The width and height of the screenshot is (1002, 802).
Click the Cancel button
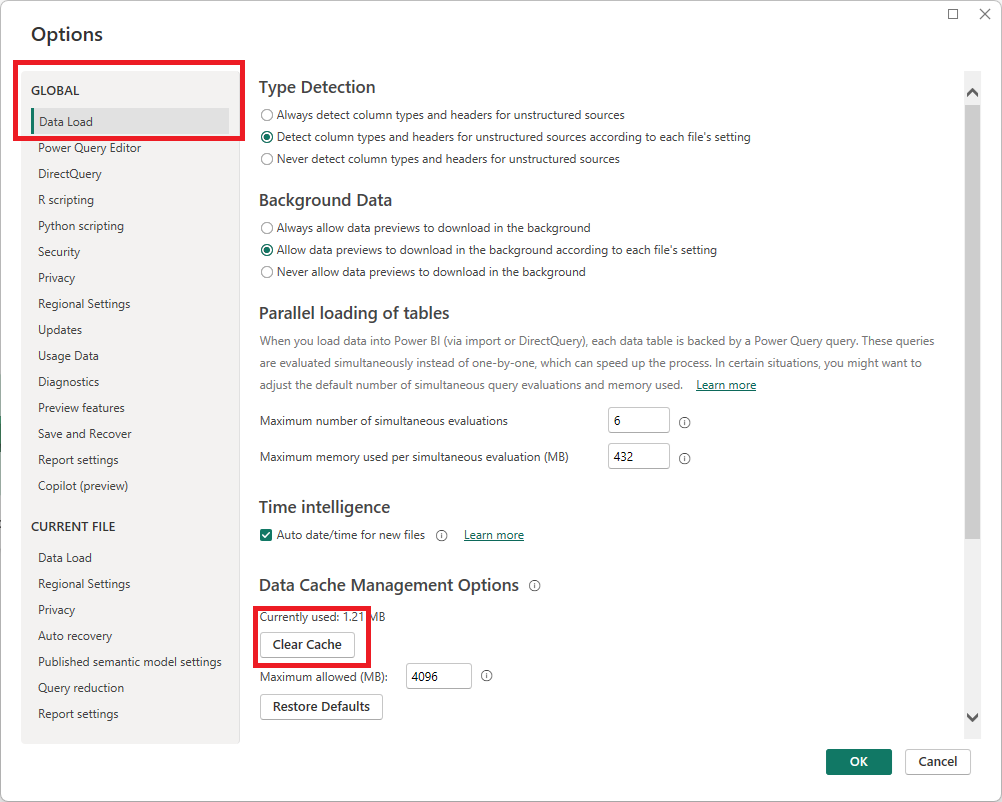937,762
